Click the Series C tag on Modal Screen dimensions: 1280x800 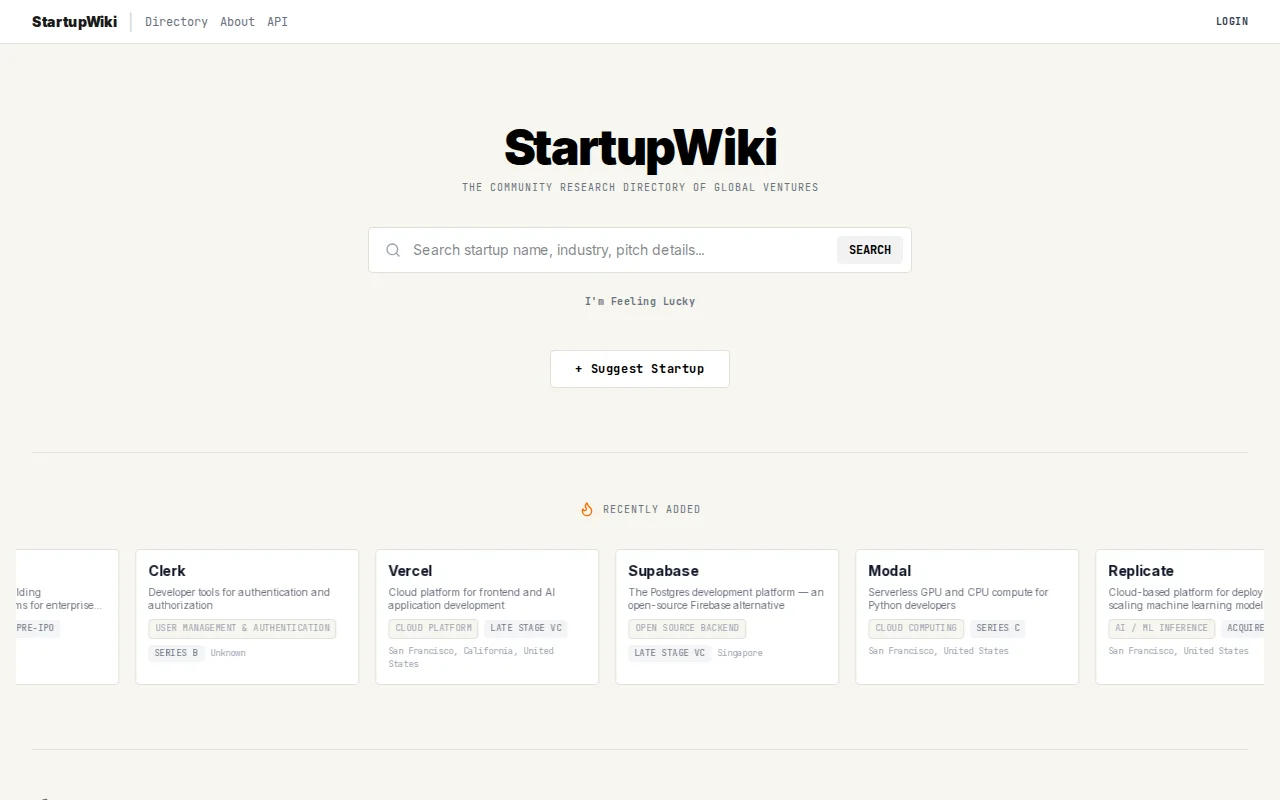pos(998,628)
